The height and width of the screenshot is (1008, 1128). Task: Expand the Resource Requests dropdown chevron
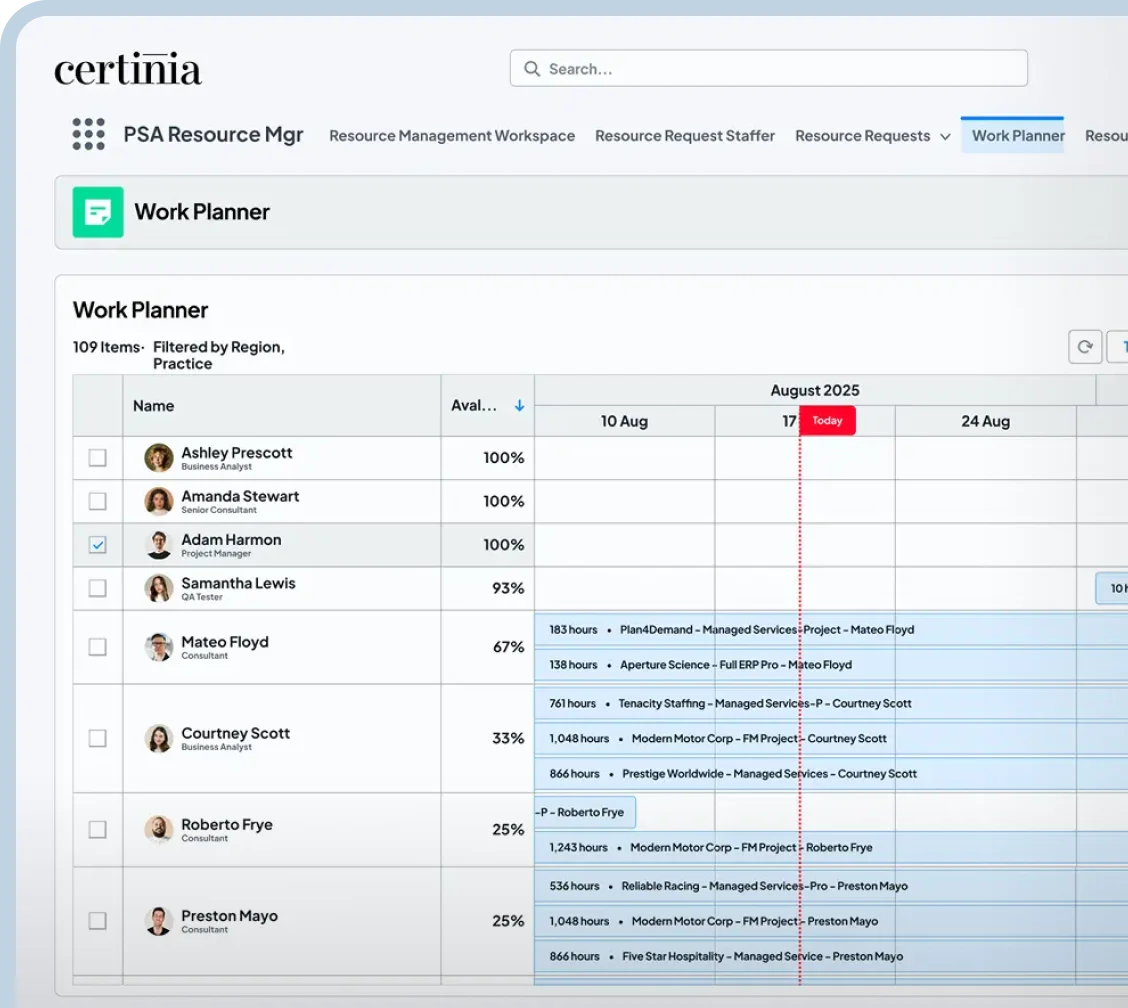pos(945,137)
